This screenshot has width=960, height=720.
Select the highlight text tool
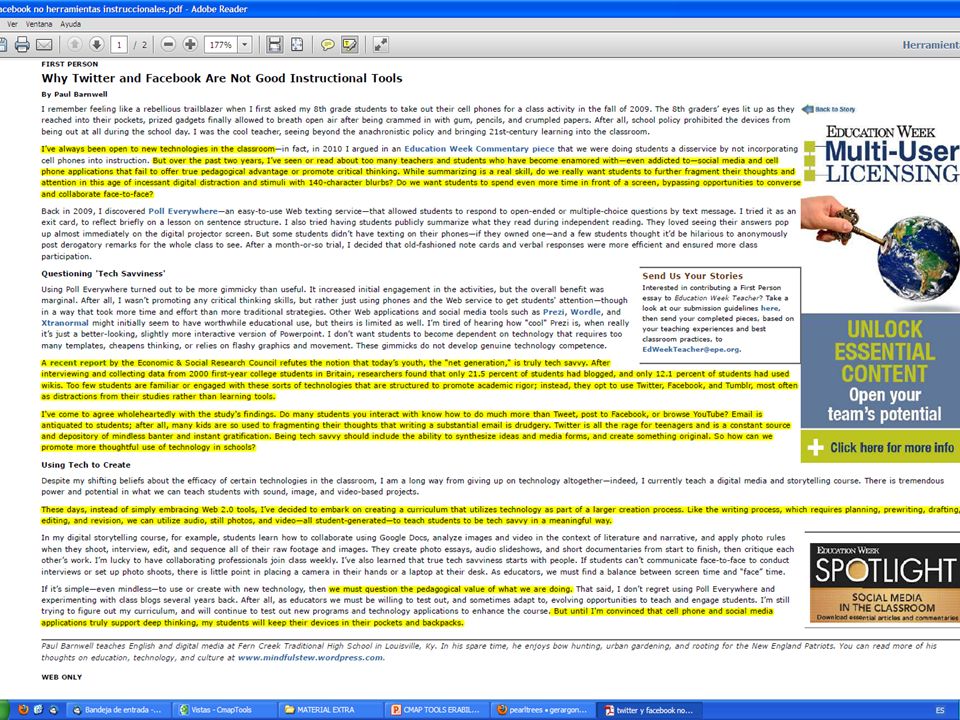(x=350, y=44)
